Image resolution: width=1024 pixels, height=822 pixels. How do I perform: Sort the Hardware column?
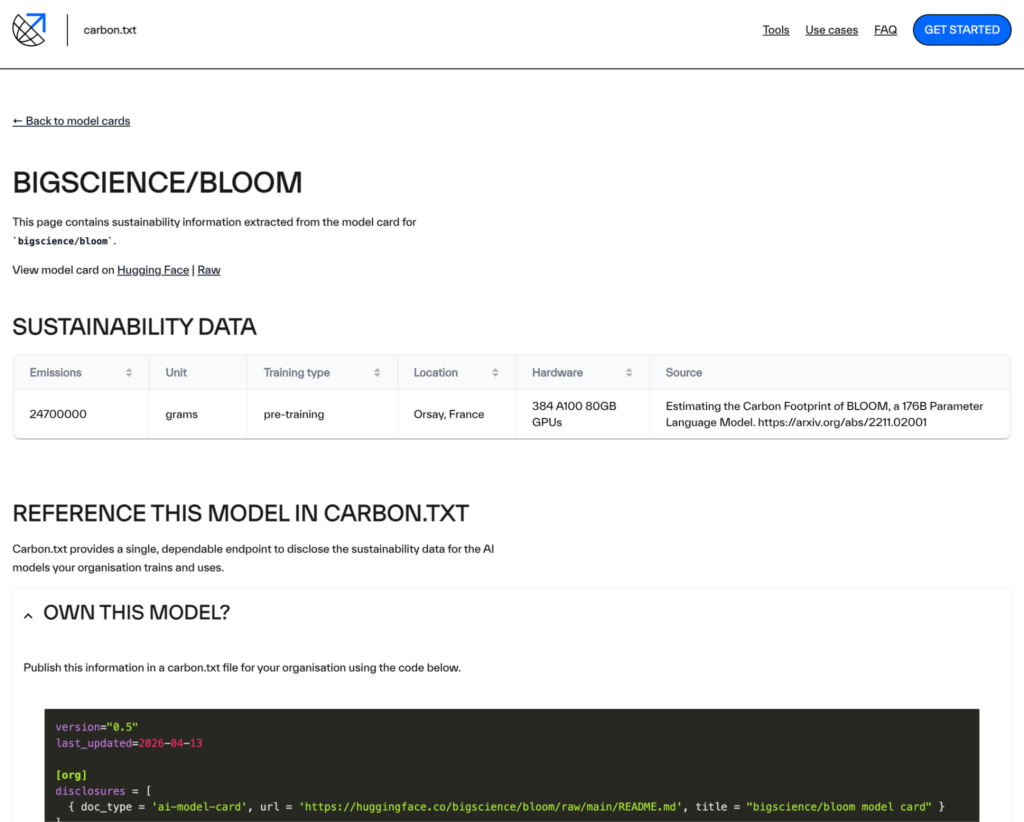(x=631, y=372)
